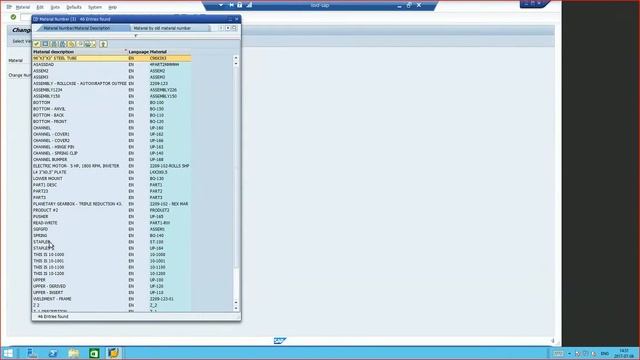The image size is (640, 360).
Task: Click the Find next icon in the hit list toolbar
Action: pos(62,44)
